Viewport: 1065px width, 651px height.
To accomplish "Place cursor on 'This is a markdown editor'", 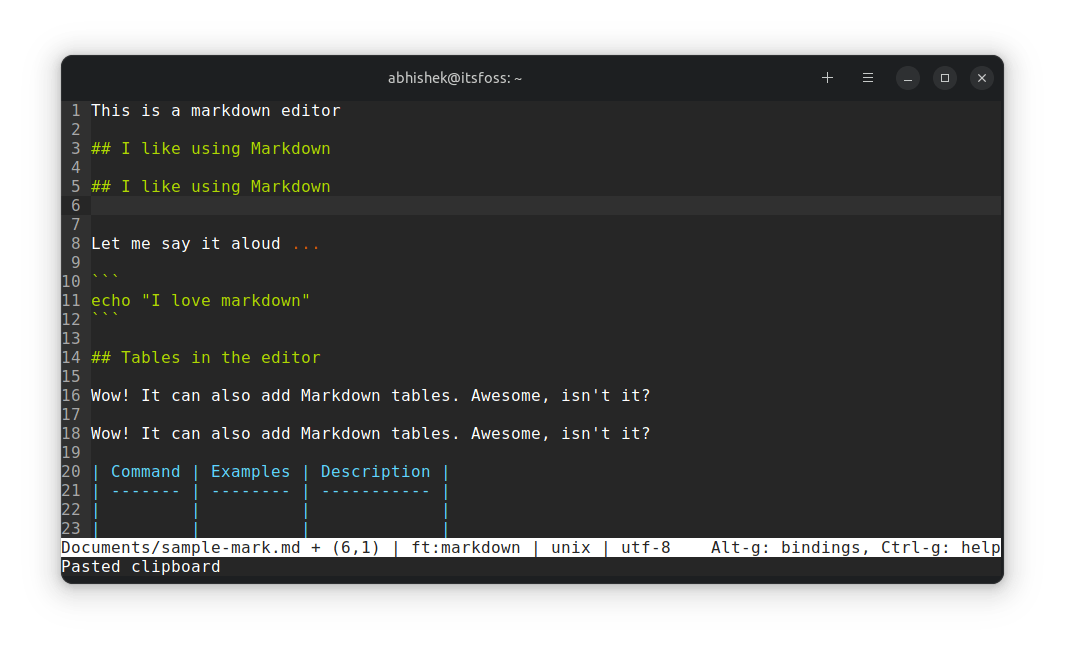I will (215, 111).
